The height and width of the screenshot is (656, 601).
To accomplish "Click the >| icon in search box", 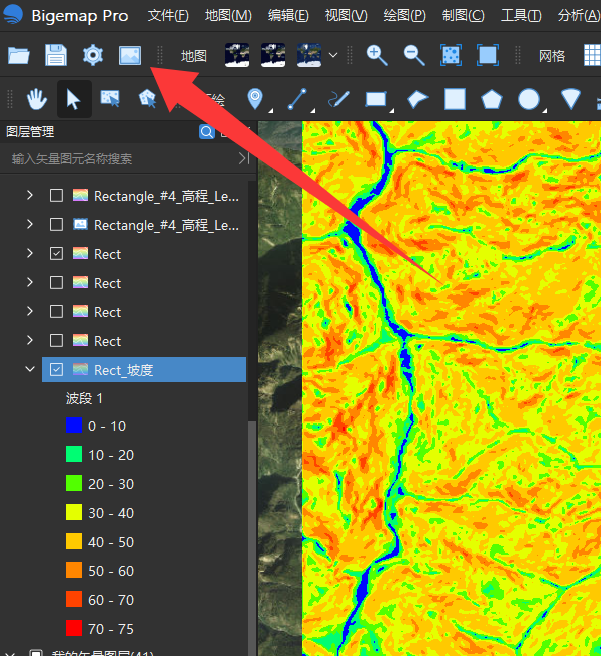I will 244,158.
